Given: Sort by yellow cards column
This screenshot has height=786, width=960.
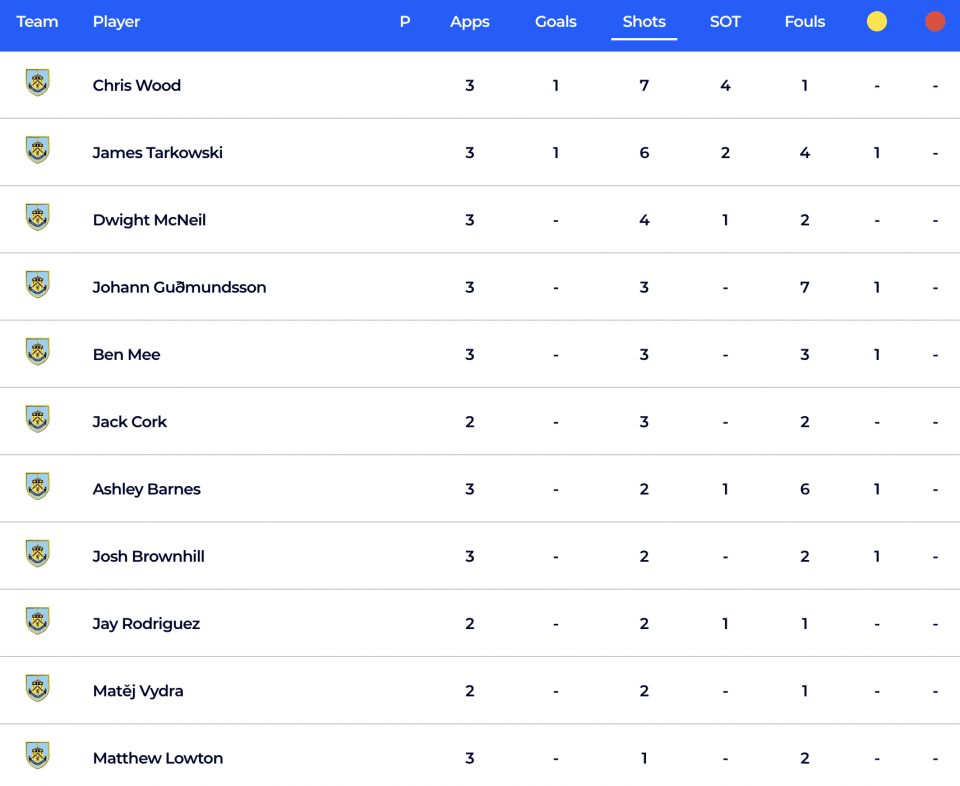Looking at the screenshot, I should click(877, 21).
